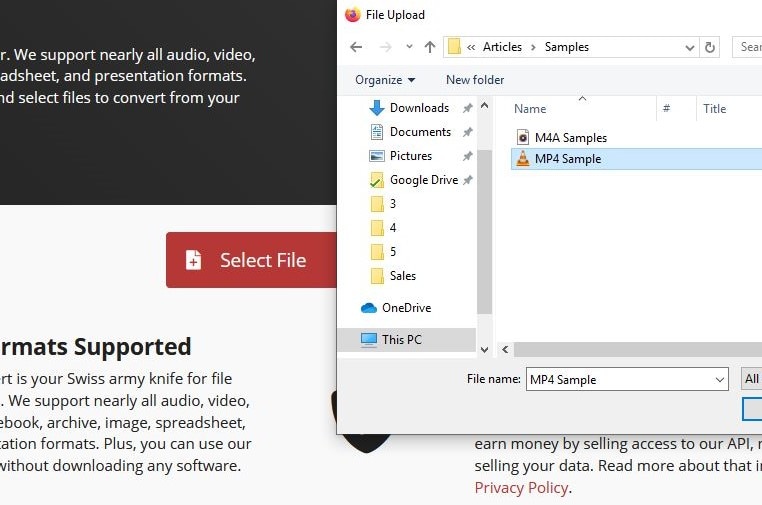Screen dimensions: 762x505
Task: Click the search box in File Upload
Action: pyautogui.click(x=747, y=47)
